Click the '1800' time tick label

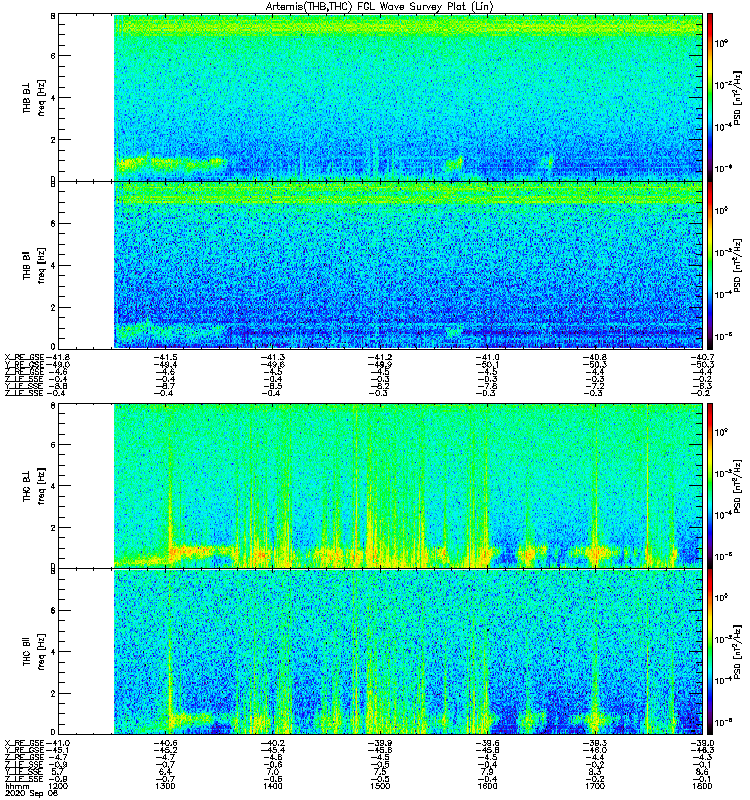(x=702, y=786)
